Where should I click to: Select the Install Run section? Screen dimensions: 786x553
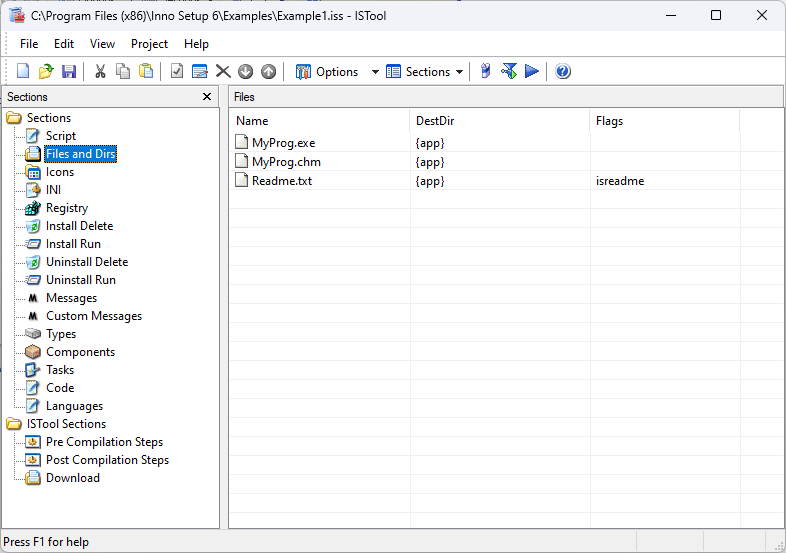(x=73, y=244)
